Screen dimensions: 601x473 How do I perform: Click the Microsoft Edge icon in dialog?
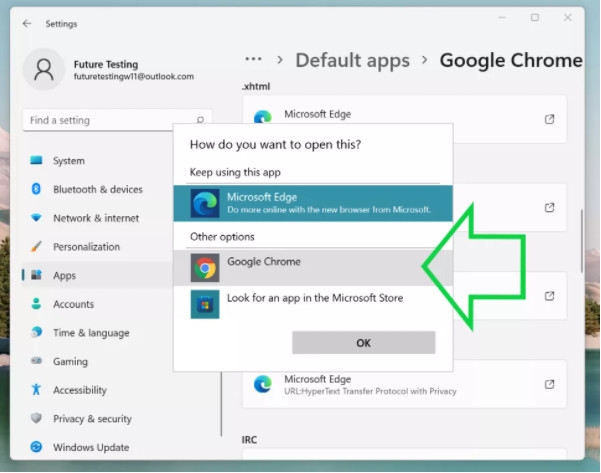click(x=206, y=203)
